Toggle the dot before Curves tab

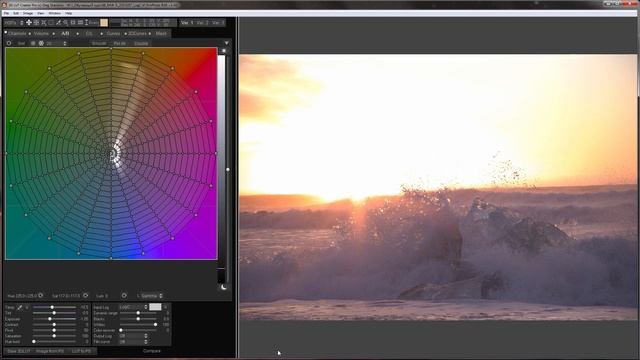(x=102, y=33)
